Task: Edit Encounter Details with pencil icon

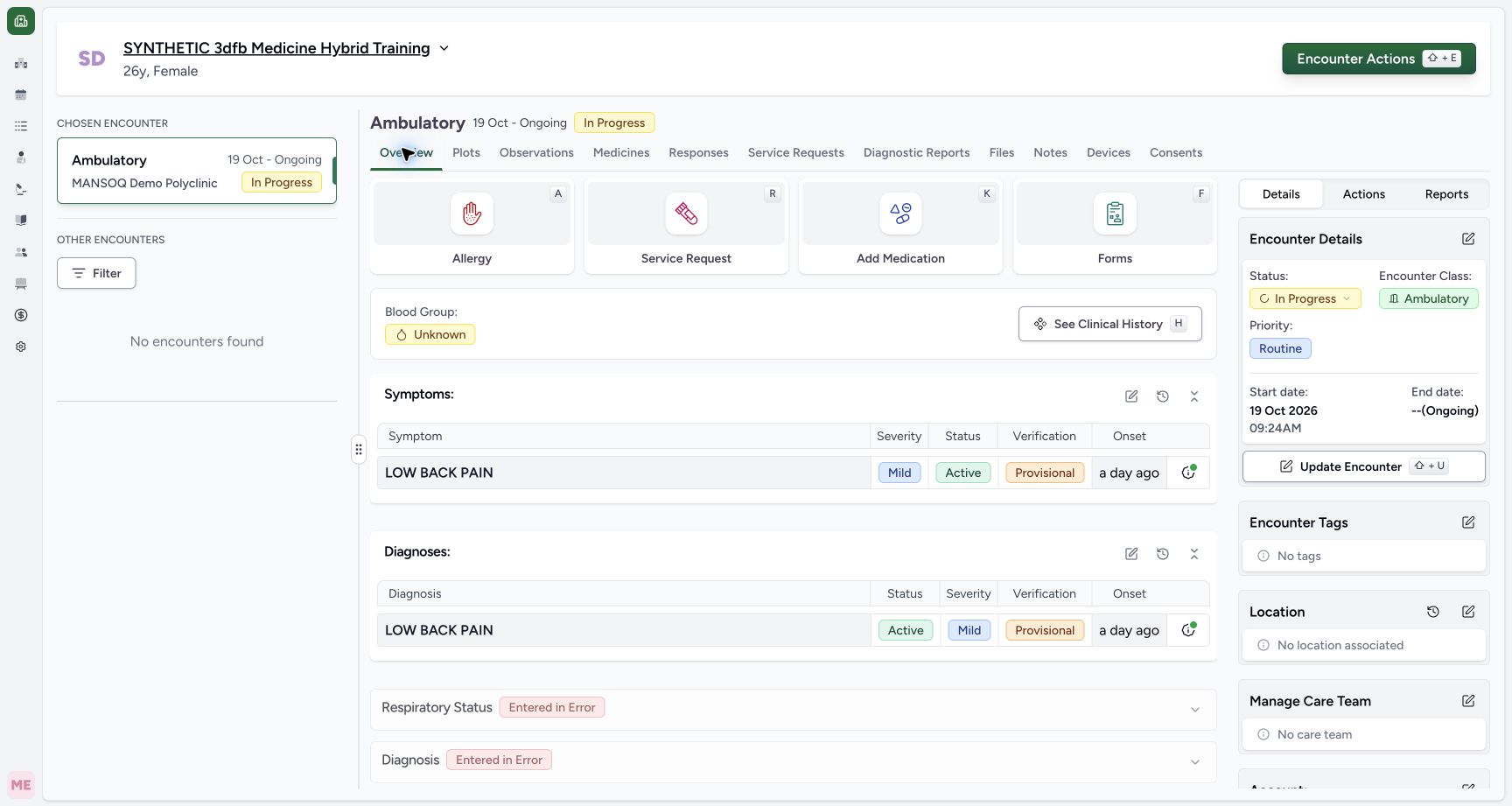Action: 1468,239
